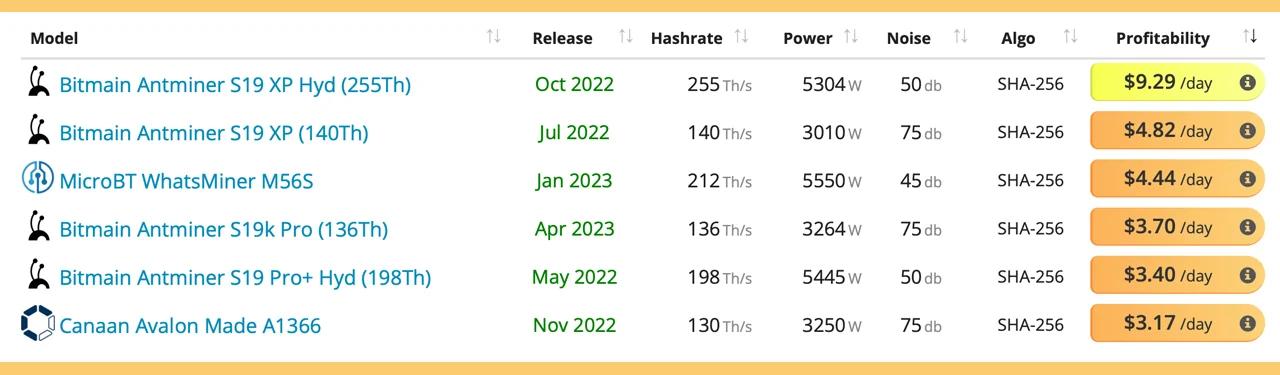Open info icon on $4.44 /day profitability
This screenshot has height=375, width=1280.
tap(1247, 179)
